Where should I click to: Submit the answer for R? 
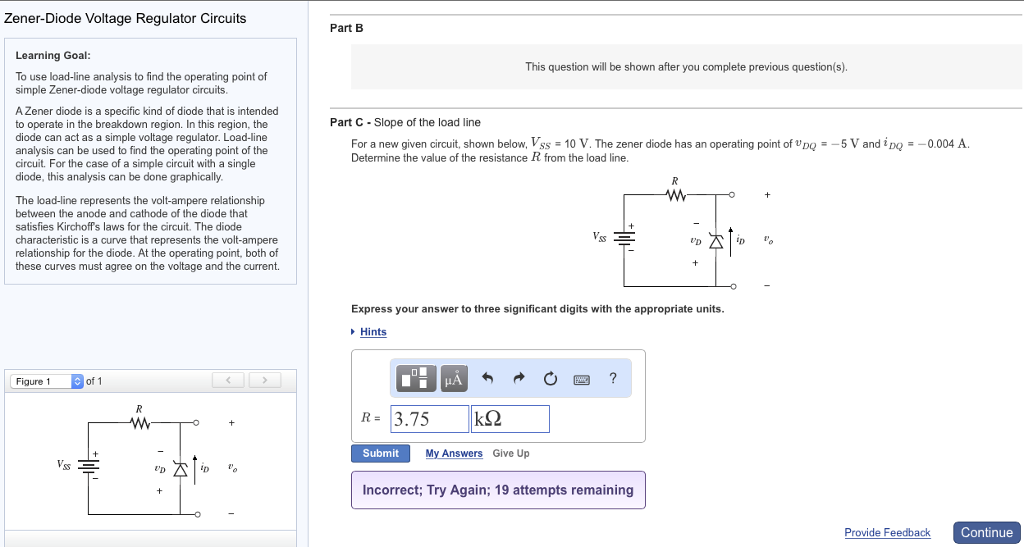click(380, 453)
